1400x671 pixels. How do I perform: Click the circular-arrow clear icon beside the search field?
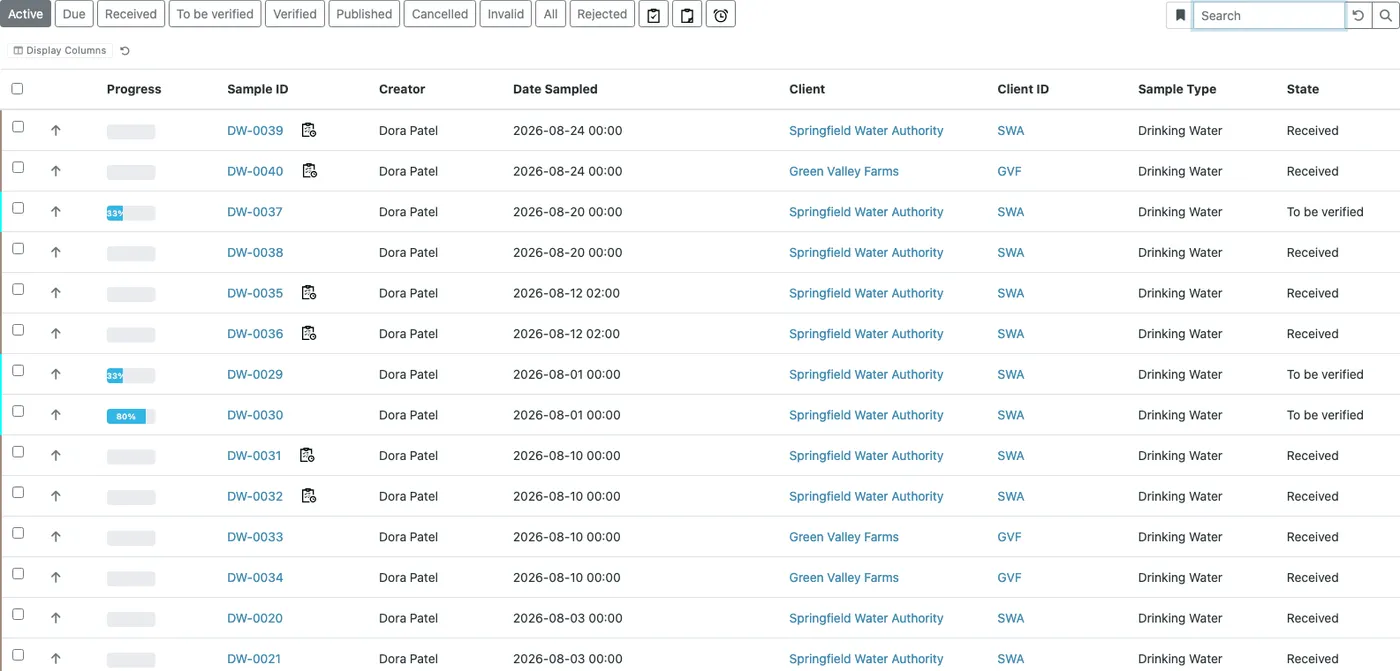point(1358,15)
